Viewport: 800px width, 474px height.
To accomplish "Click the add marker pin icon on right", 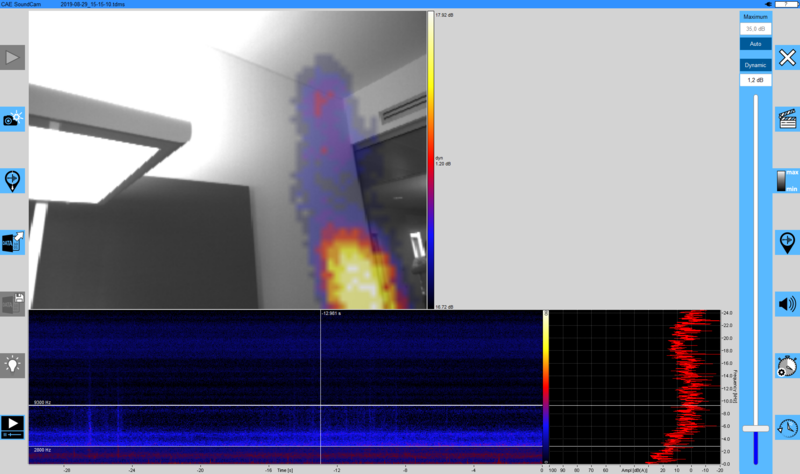I will 787,242.
